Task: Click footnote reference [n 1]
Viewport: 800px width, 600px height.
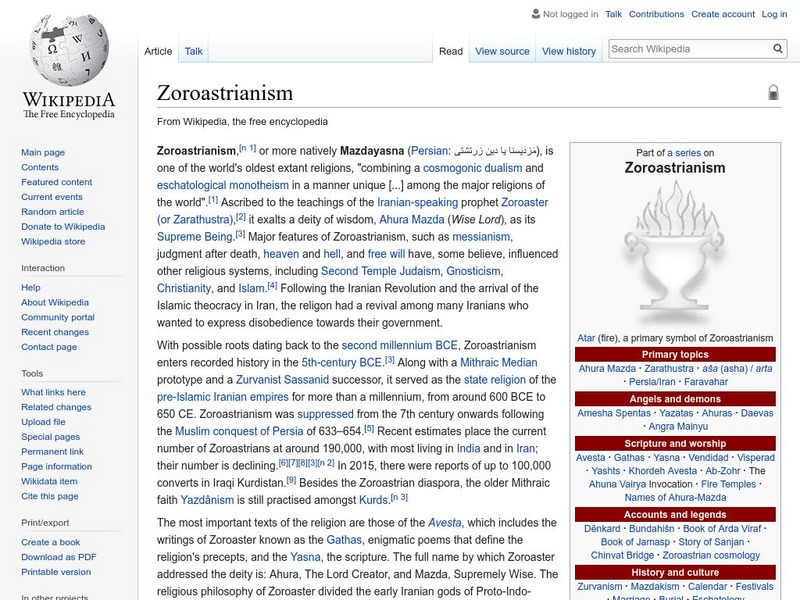Action: (247, 148)
